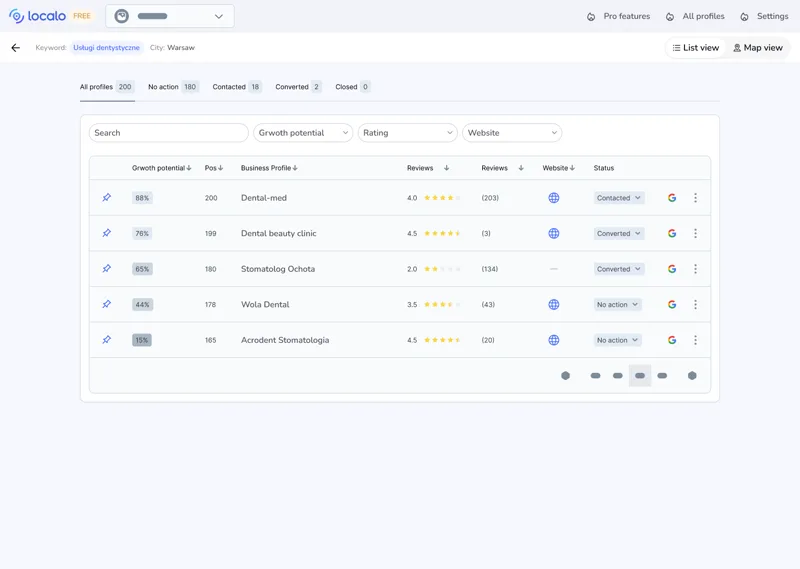This screenshot has width=800, height=569.
Task: Click Wola Dental business name
Action: coord(265,304)
